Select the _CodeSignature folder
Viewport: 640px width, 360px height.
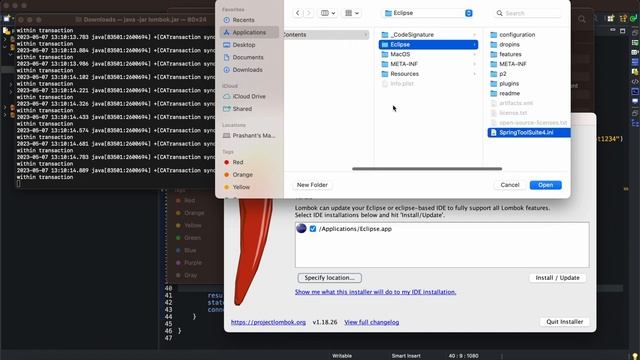[428, 35]
